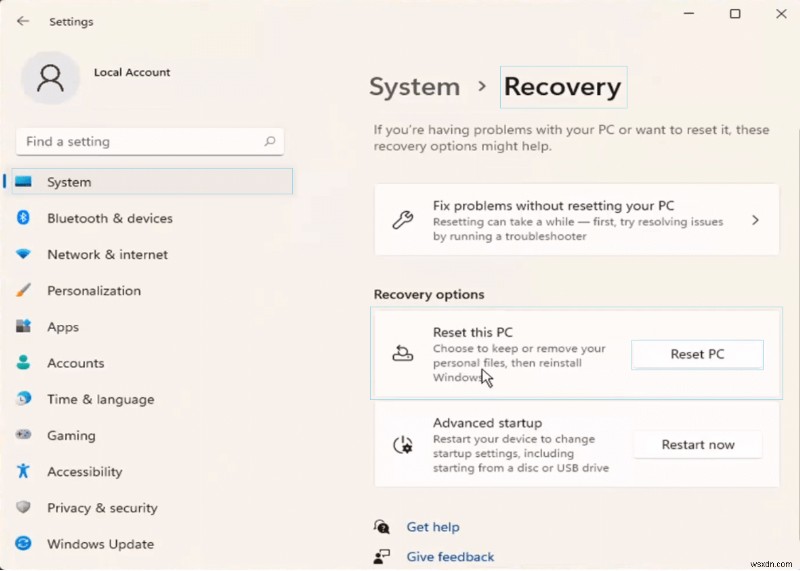Minimize the Settings window
Screen dimensions: 800x571
click(x=689, y=14)
